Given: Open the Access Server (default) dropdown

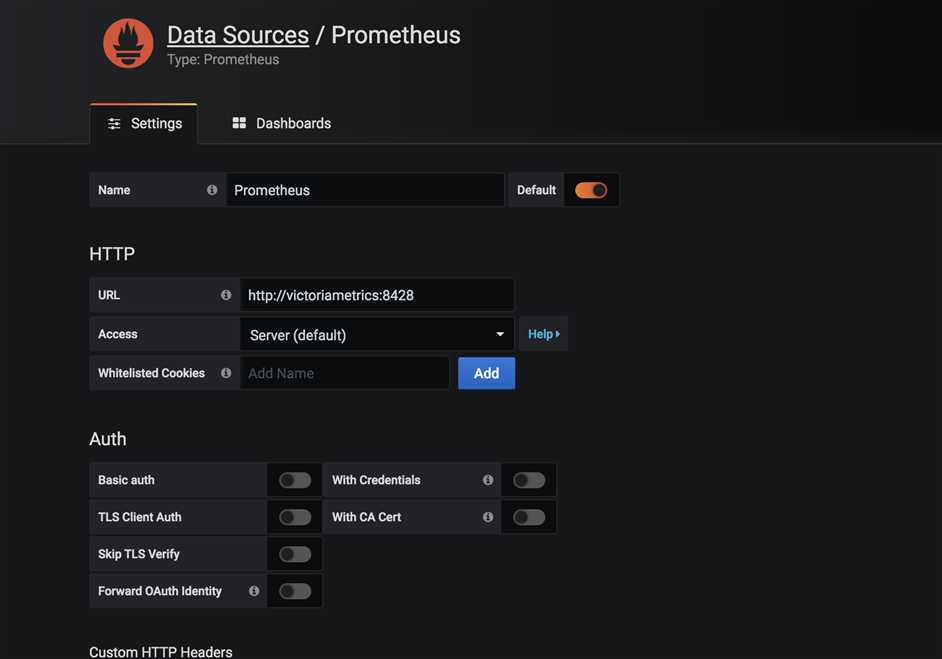Looking at the screenshot, I should (377, 334).
